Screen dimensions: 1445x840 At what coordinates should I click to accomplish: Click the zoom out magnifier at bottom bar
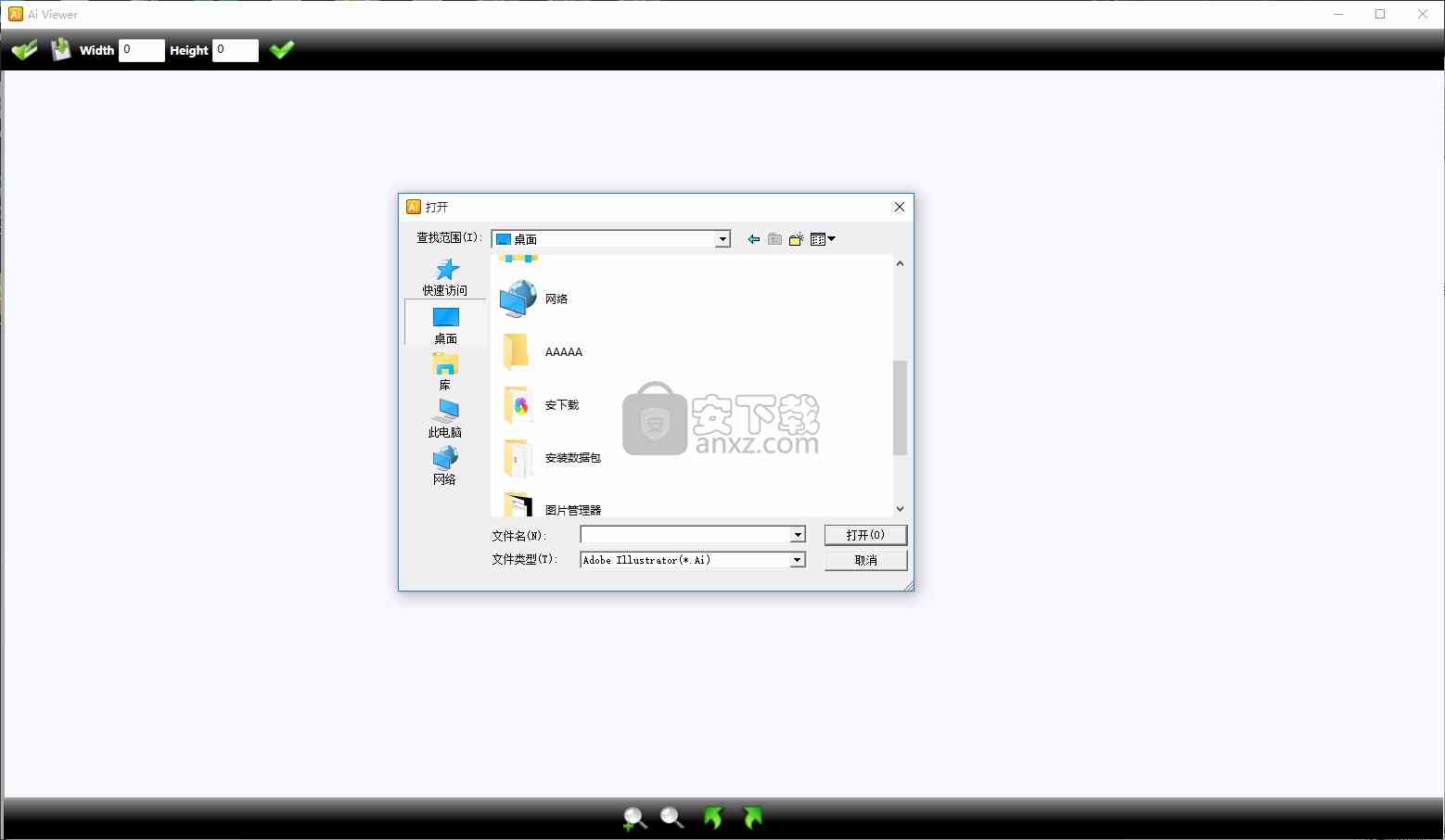pyautogui.click(x=671, y=818)
